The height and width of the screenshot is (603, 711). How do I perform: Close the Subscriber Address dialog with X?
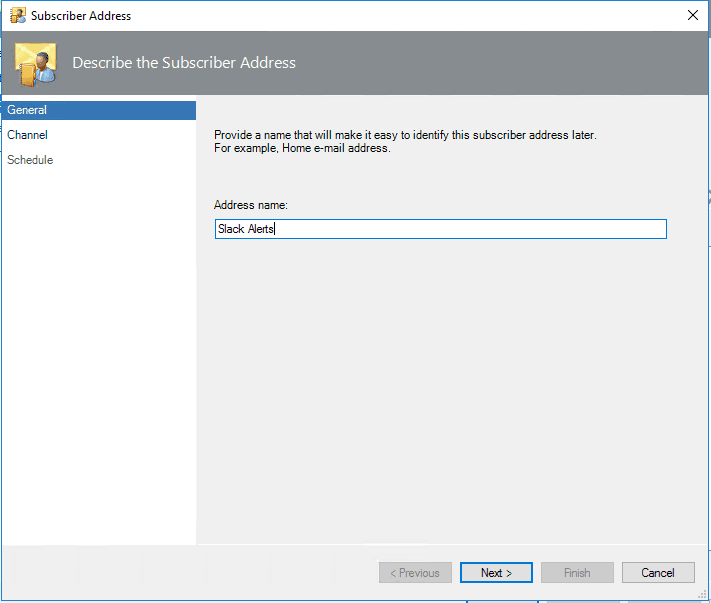click(692, 15)
